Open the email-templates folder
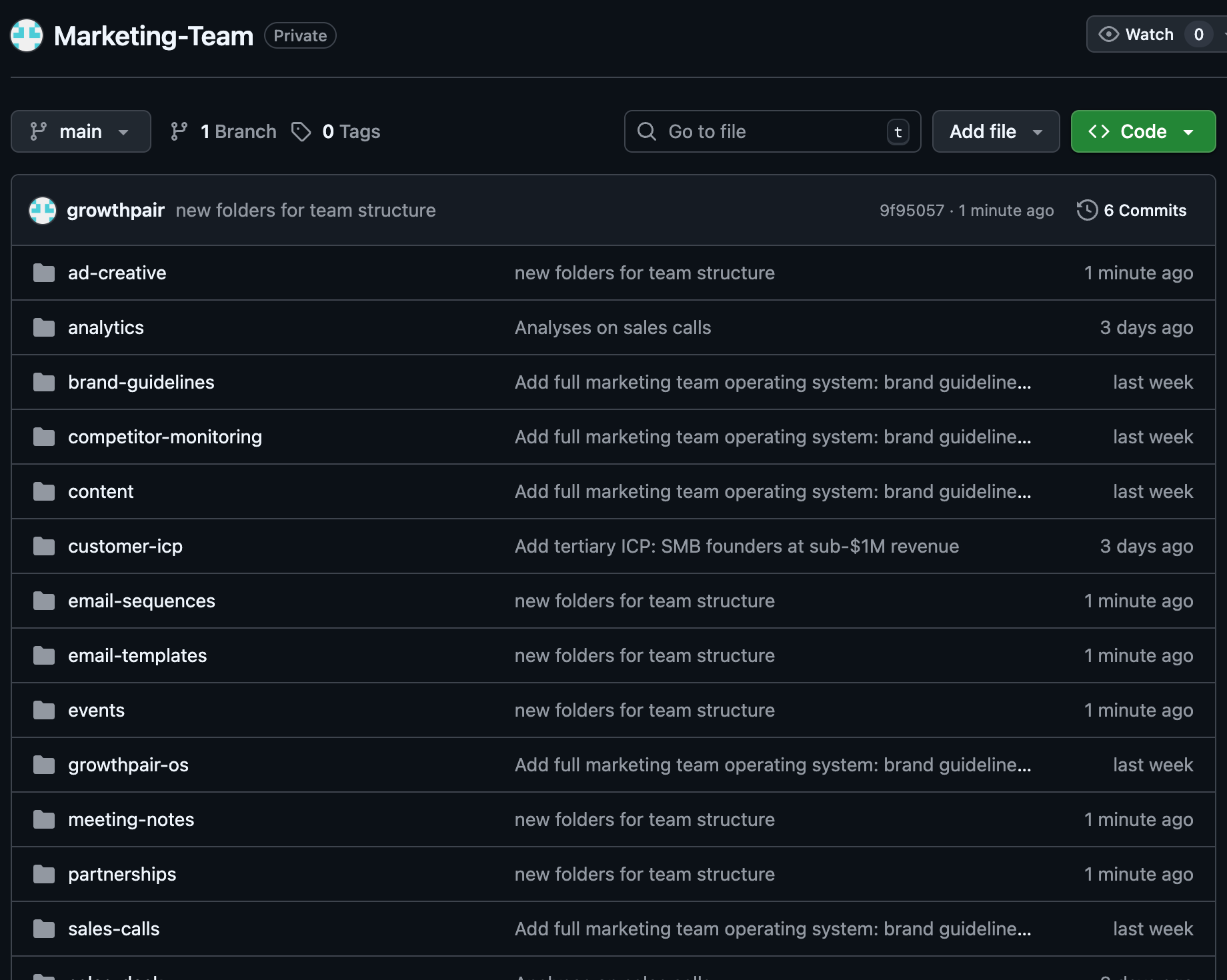The height and width of the screenshot is (980, 1227). click(137, 655)
